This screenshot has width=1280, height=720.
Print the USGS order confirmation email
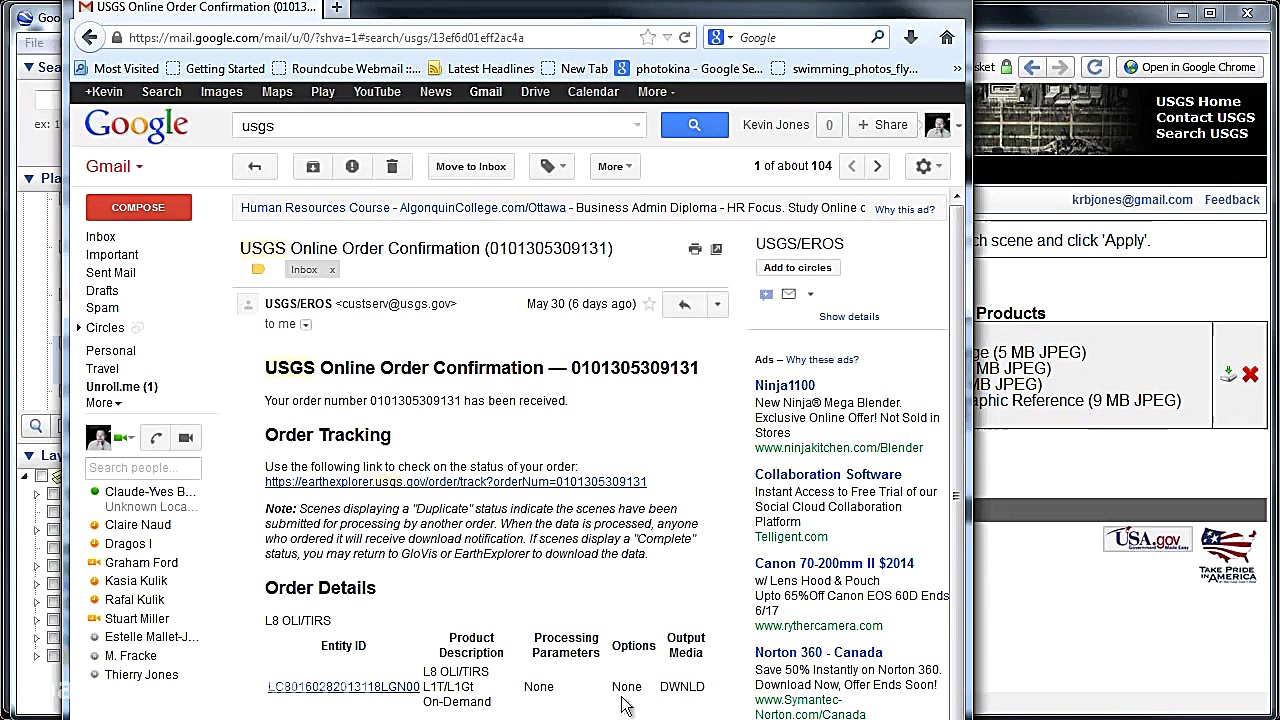click(695, 249)
